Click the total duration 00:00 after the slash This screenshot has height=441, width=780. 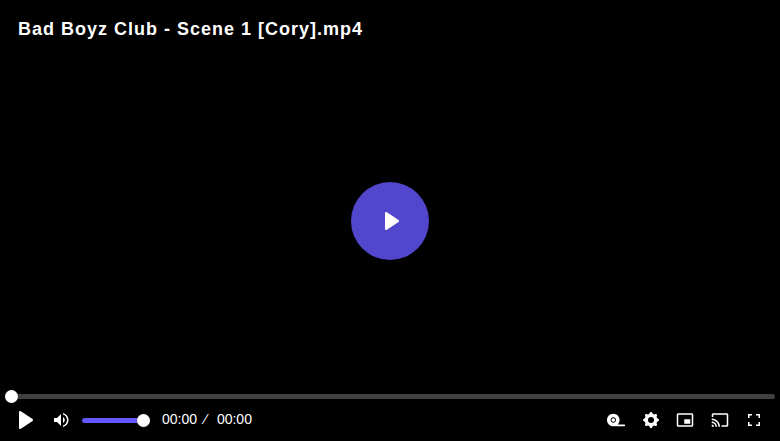point(234,420)
